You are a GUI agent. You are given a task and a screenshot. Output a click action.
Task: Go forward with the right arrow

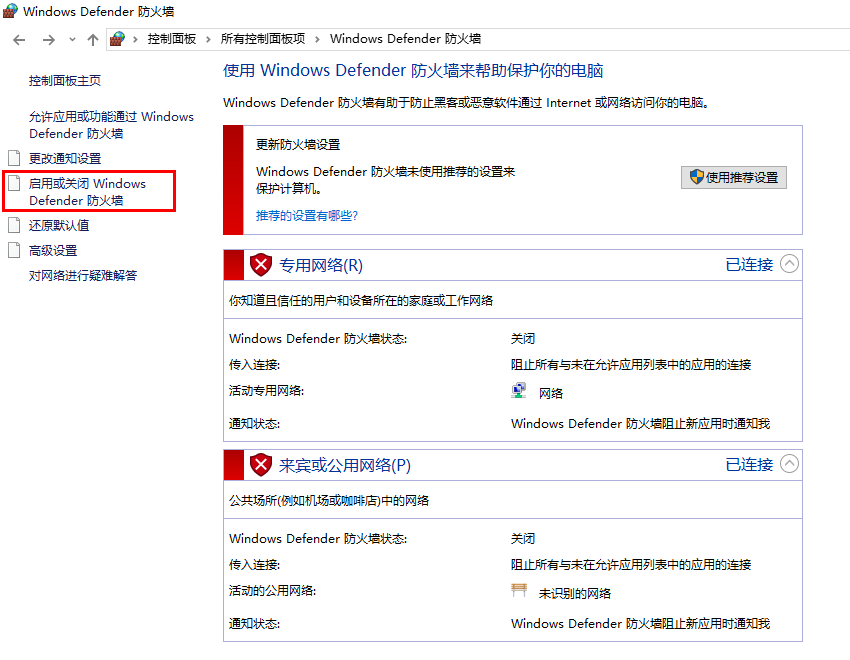click(49, 40)
